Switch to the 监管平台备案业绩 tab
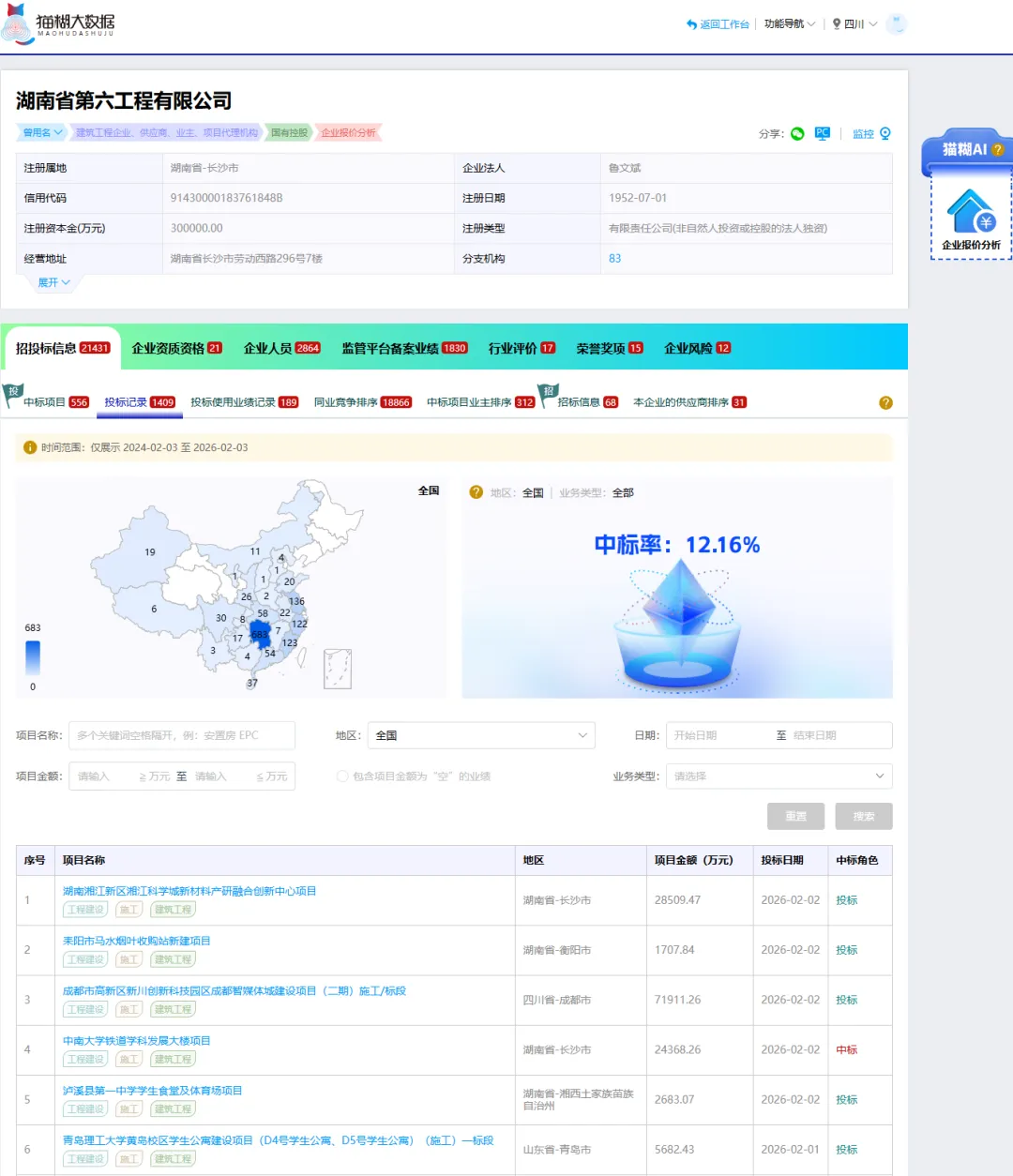 [405, 348]
